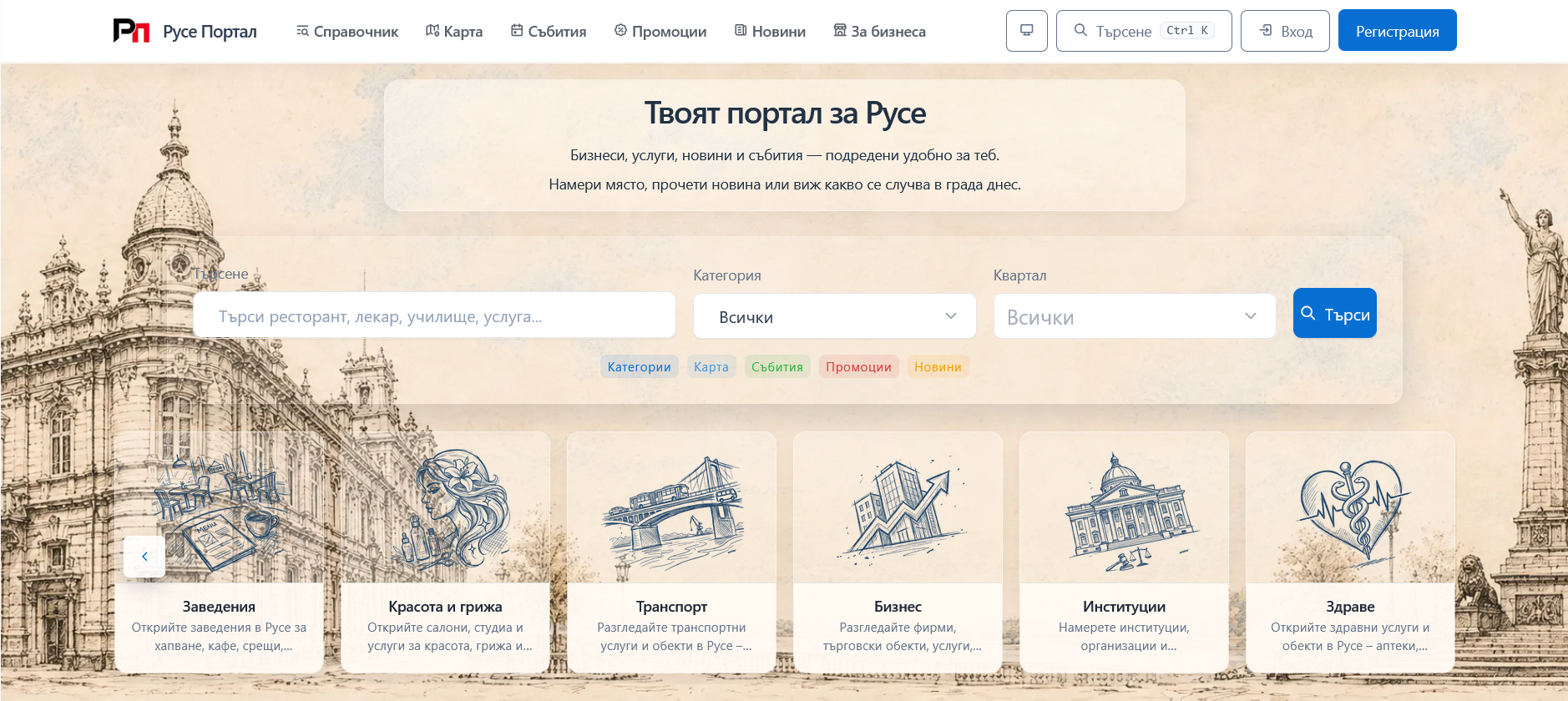Click the Красота и грижа card title

[446, 607]
